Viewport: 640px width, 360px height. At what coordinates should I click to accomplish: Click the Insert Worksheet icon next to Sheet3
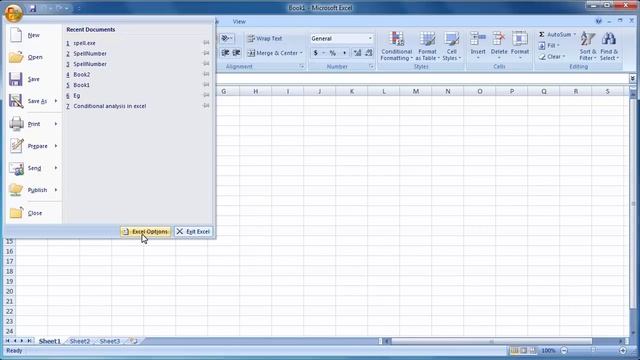coord(133,341)
